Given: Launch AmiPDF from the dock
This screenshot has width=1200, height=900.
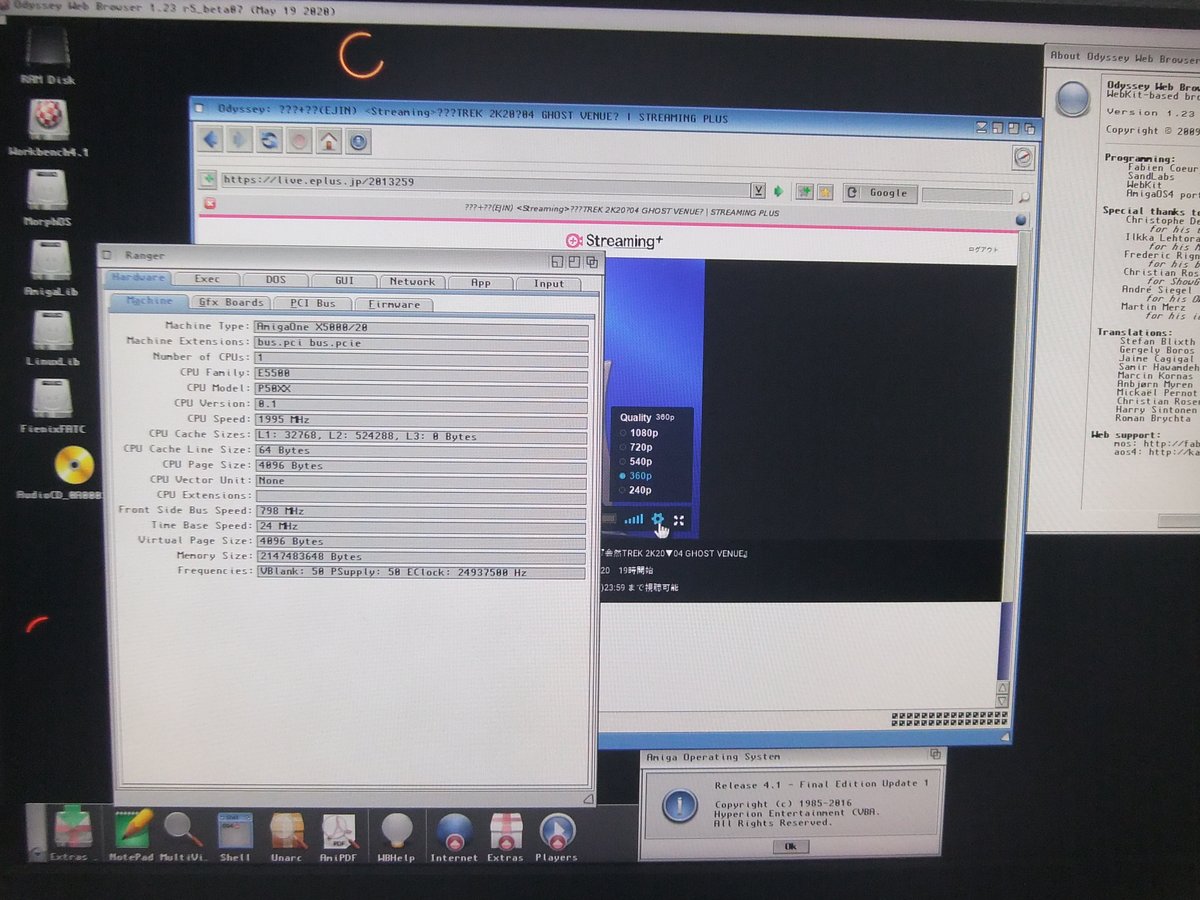Looking at the screenshot, I should 340,836.
